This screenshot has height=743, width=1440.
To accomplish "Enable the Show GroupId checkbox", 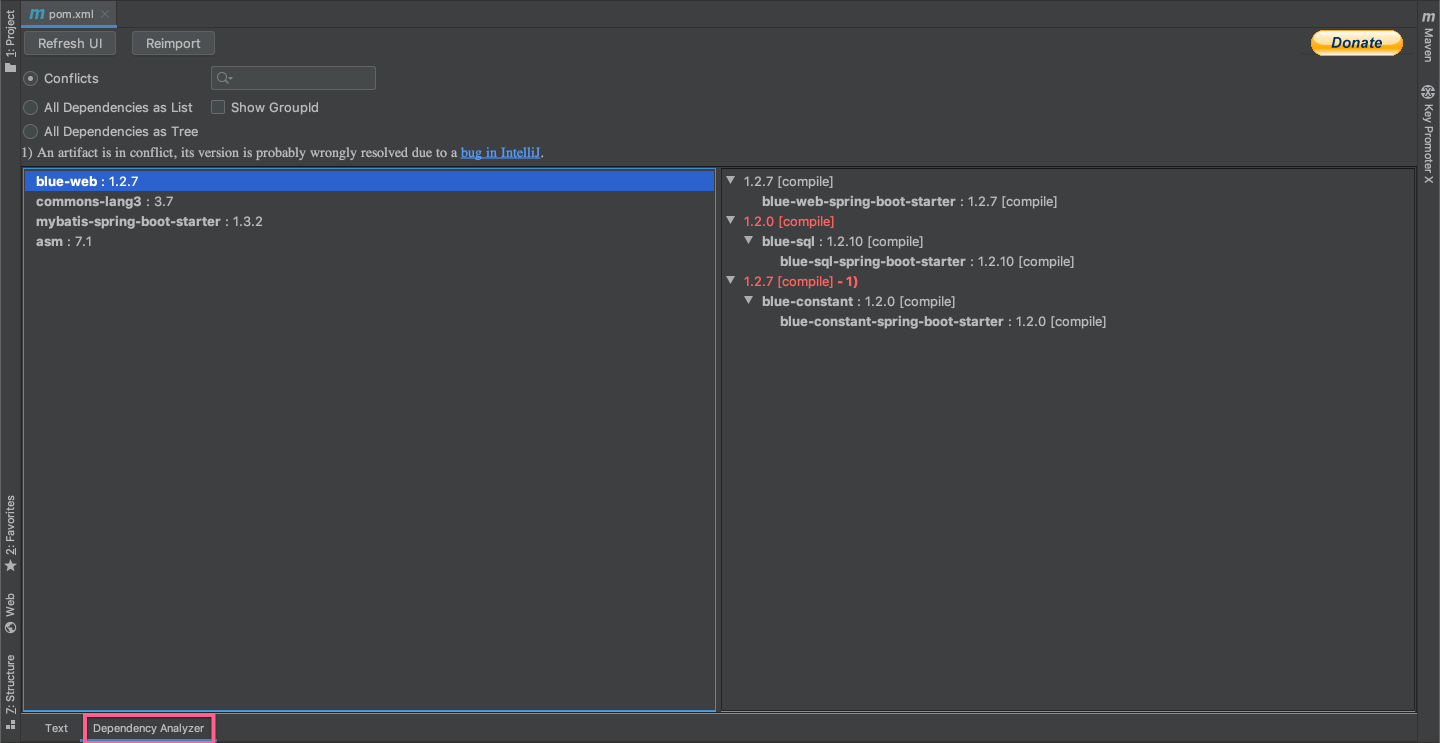I will pyautogui.click(x=218, y=107).
